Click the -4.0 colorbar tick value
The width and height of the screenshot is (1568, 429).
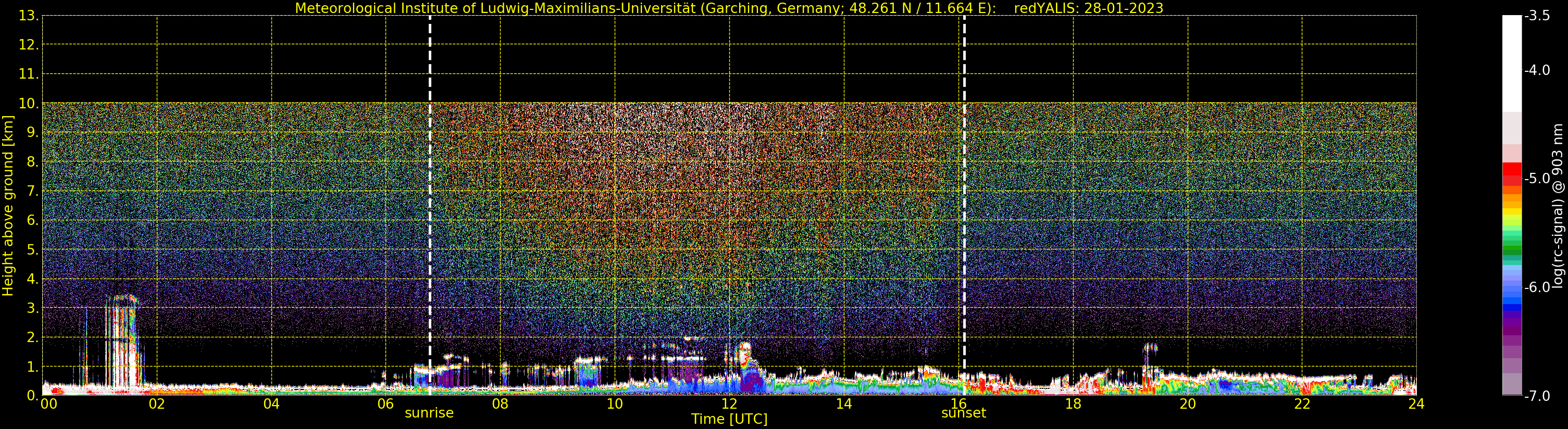[x=1538, y=71]
